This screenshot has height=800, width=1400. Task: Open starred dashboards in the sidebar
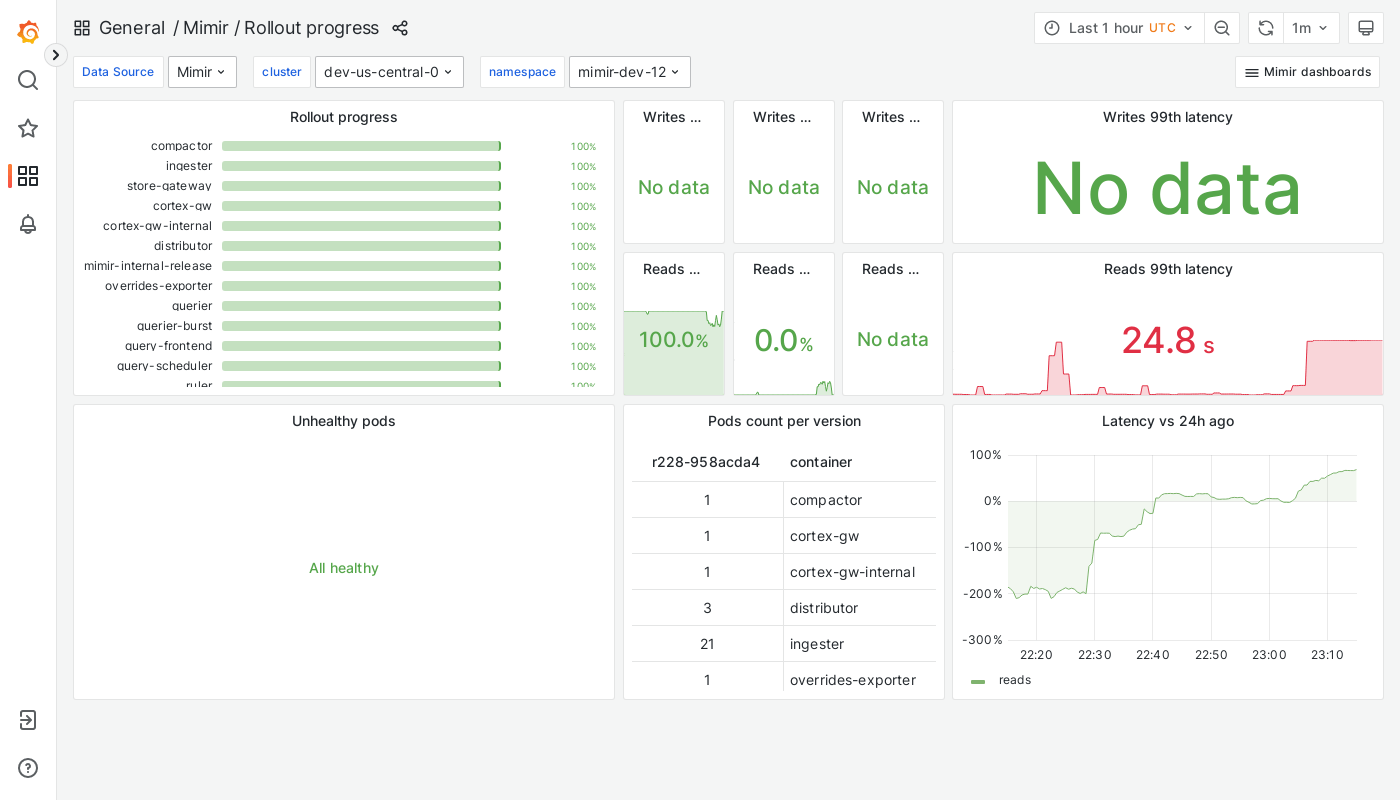[x=28, y=128]
